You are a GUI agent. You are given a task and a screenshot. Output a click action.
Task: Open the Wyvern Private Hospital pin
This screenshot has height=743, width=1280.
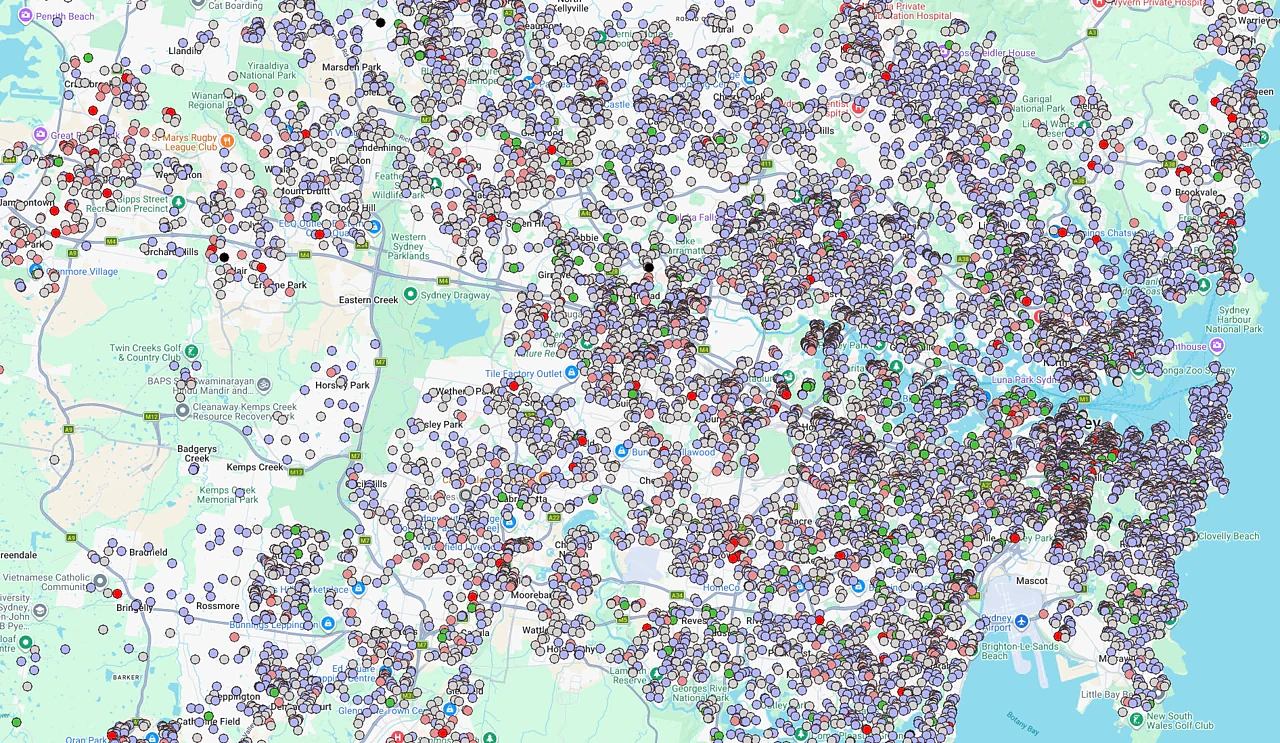(x=1101, y=4)
